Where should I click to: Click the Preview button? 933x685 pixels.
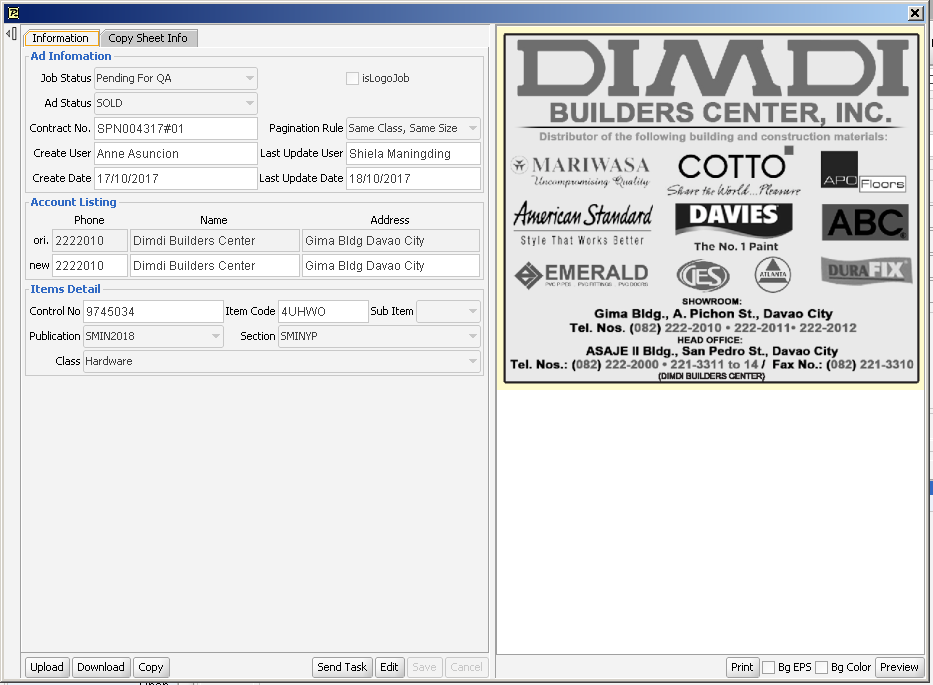tap(899, 667)
